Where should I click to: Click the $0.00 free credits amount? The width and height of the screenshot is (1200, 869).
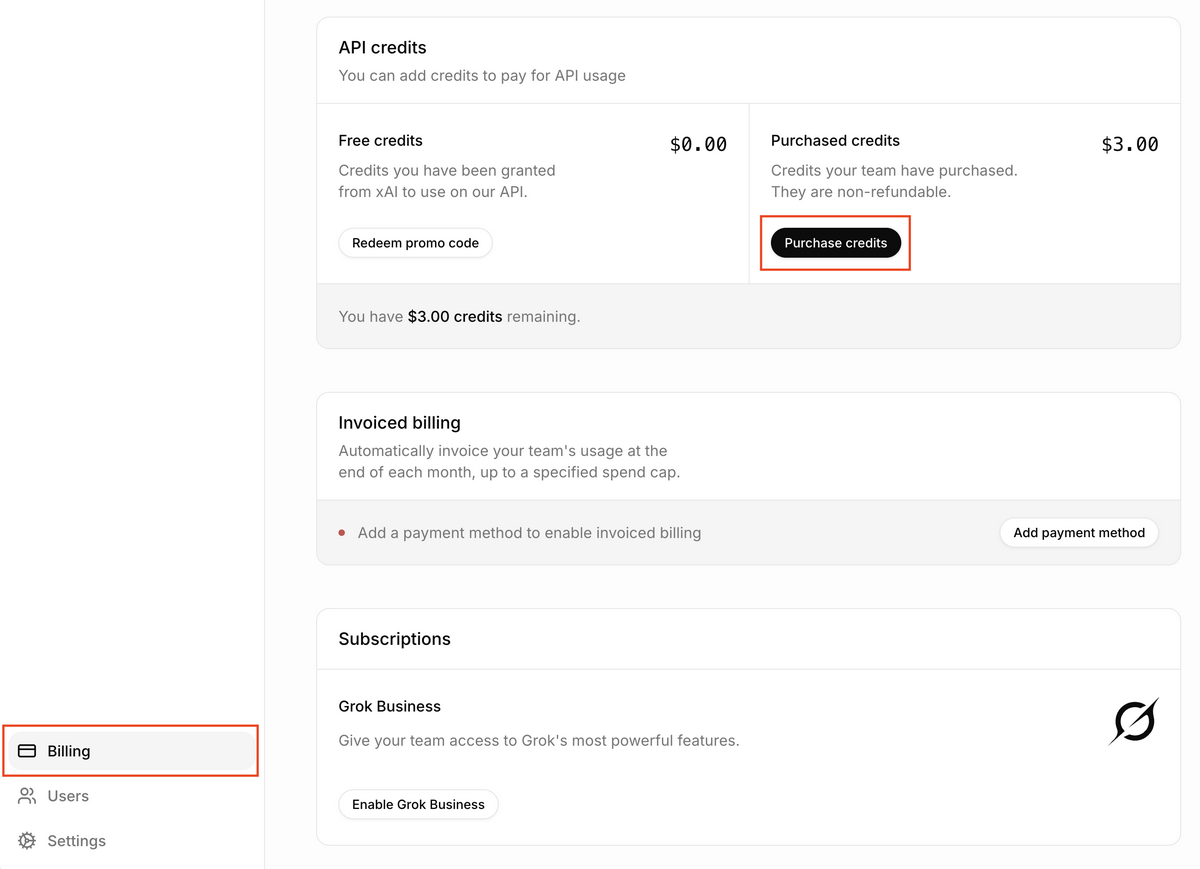[698, 145]
